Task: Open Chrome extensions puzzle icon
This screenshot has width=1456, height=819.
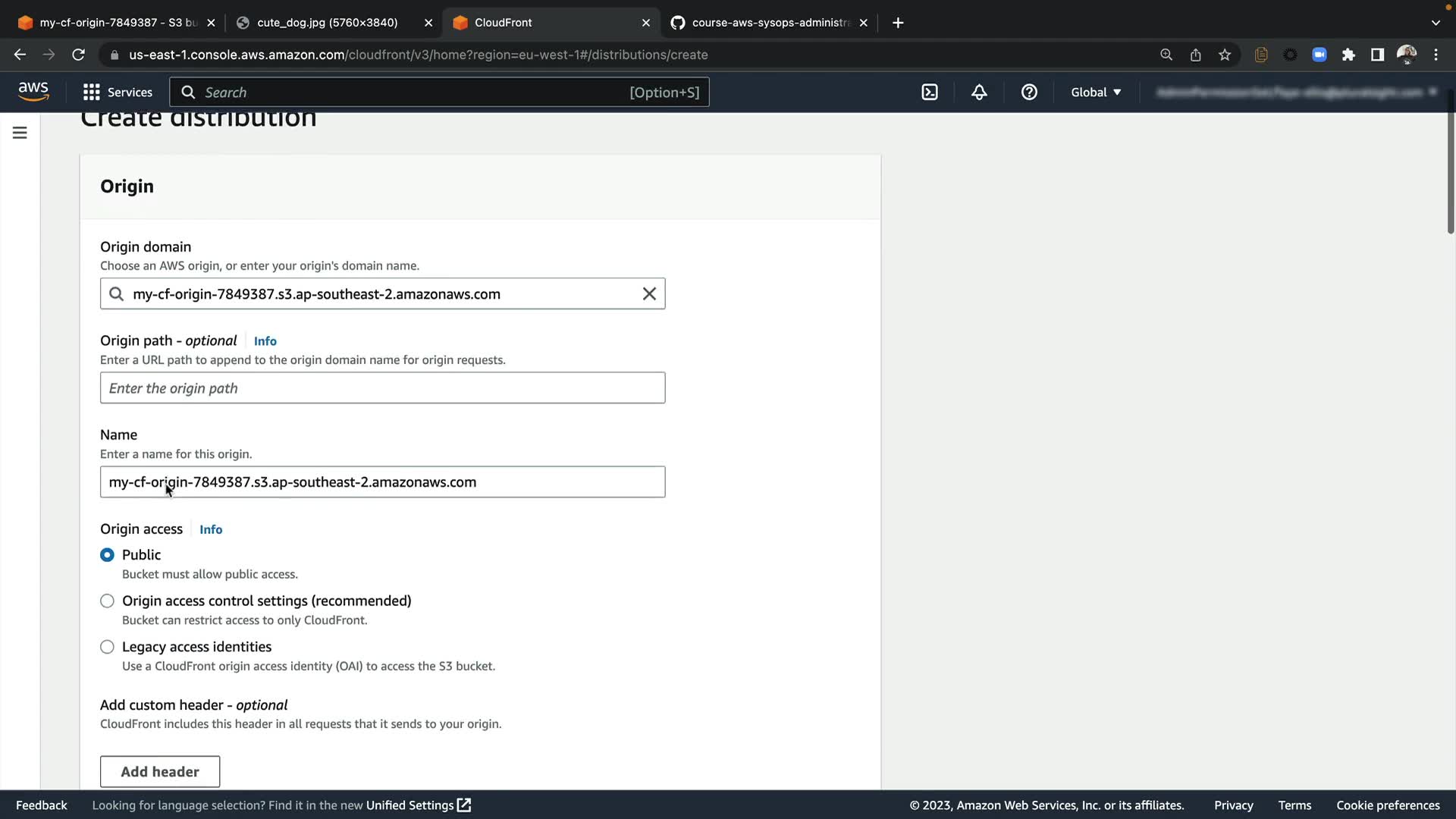Action: (x=1348, y=55)
